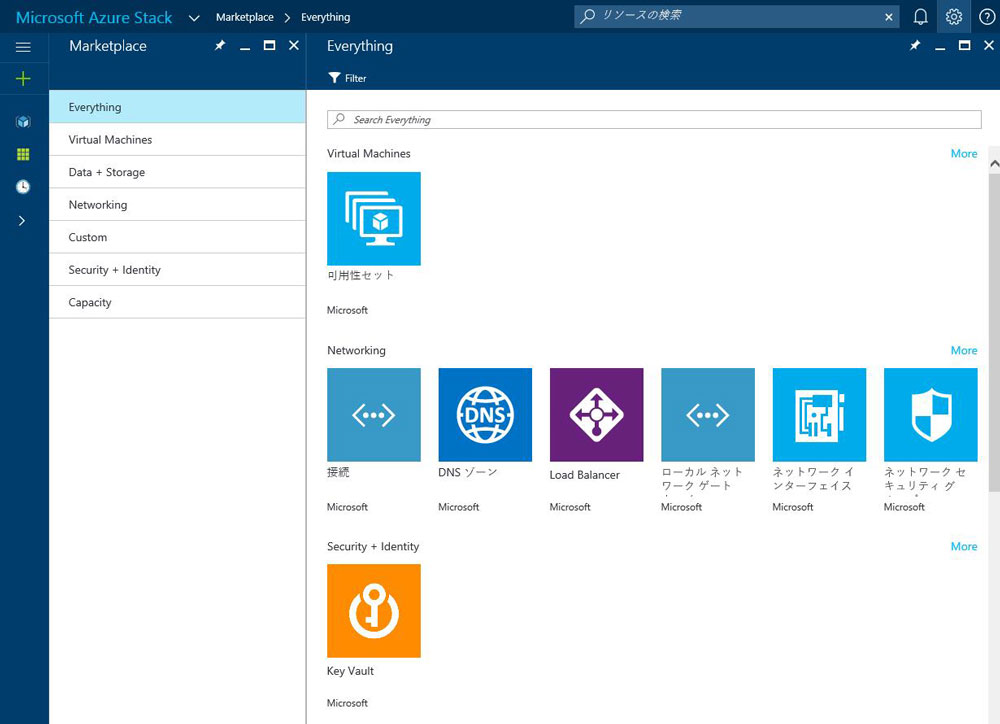The image size is (1000, 724).
Task: Pin the Marketplace blade
Action: (219, 45)
